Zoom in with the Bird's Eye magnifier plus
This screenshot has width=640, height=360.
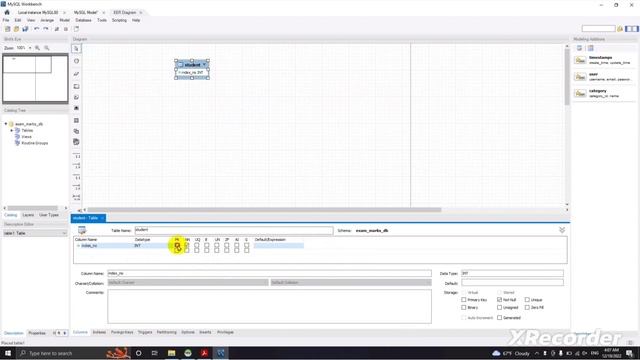tap(38, 48)
